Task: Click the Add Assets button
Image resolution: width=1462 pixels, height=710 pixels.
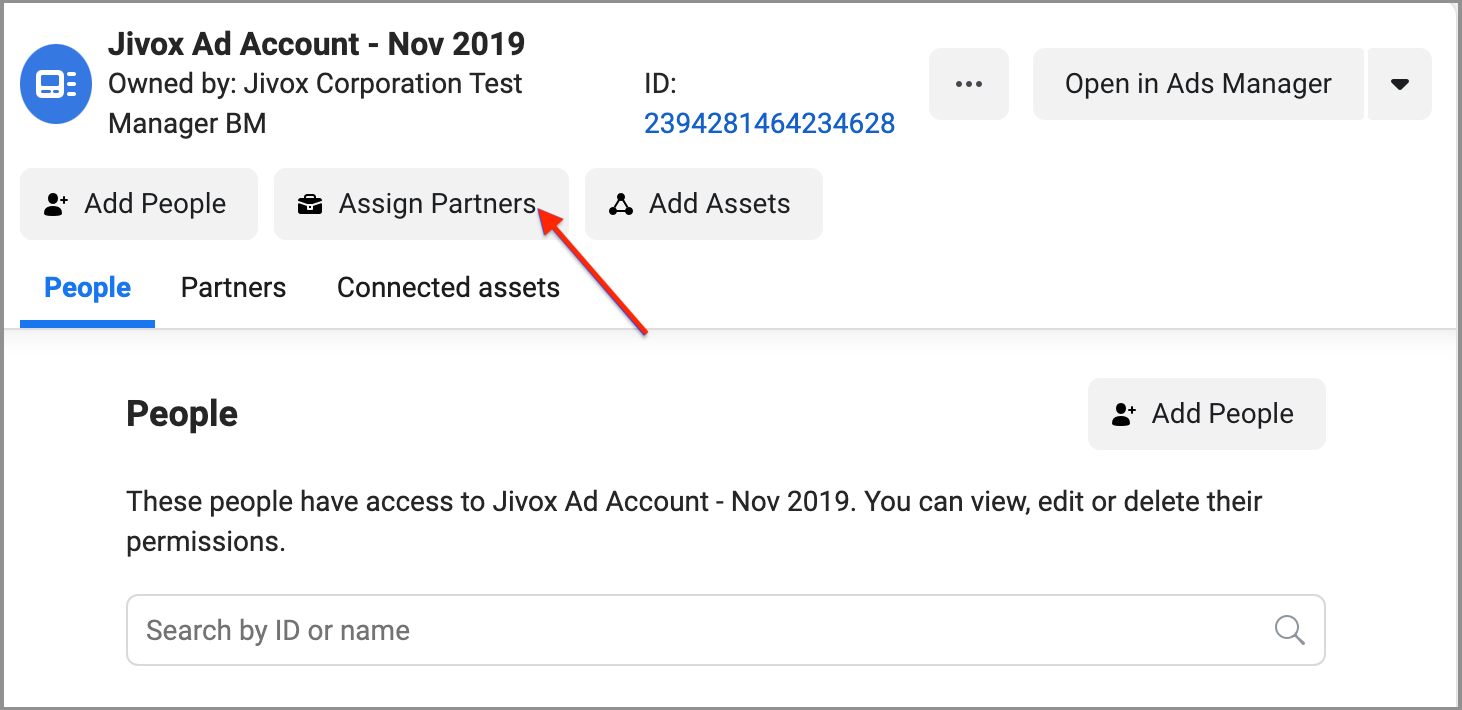Action: pyautogui.click(x=704, y=204)
